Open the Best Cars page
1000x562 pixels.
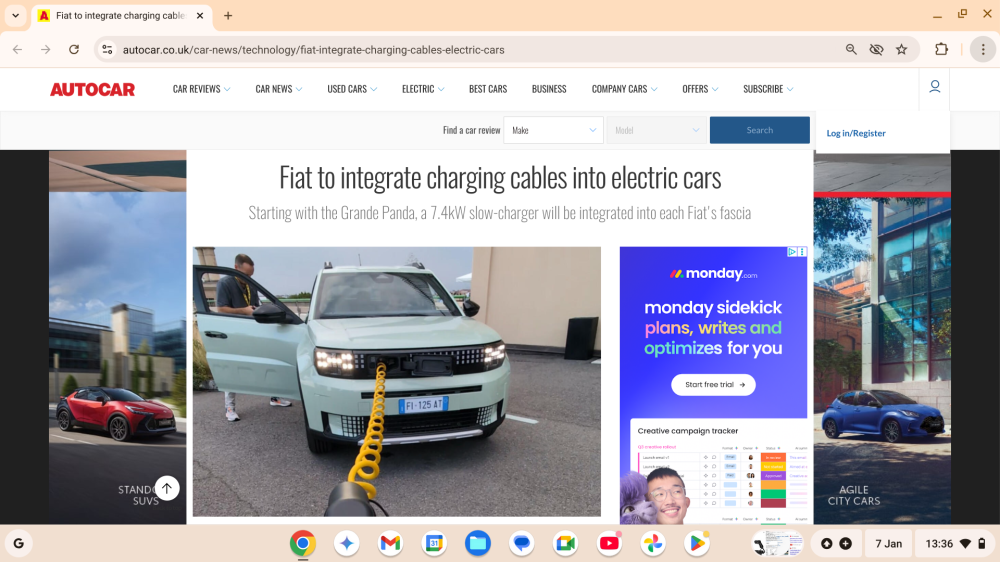pos(488,89)
